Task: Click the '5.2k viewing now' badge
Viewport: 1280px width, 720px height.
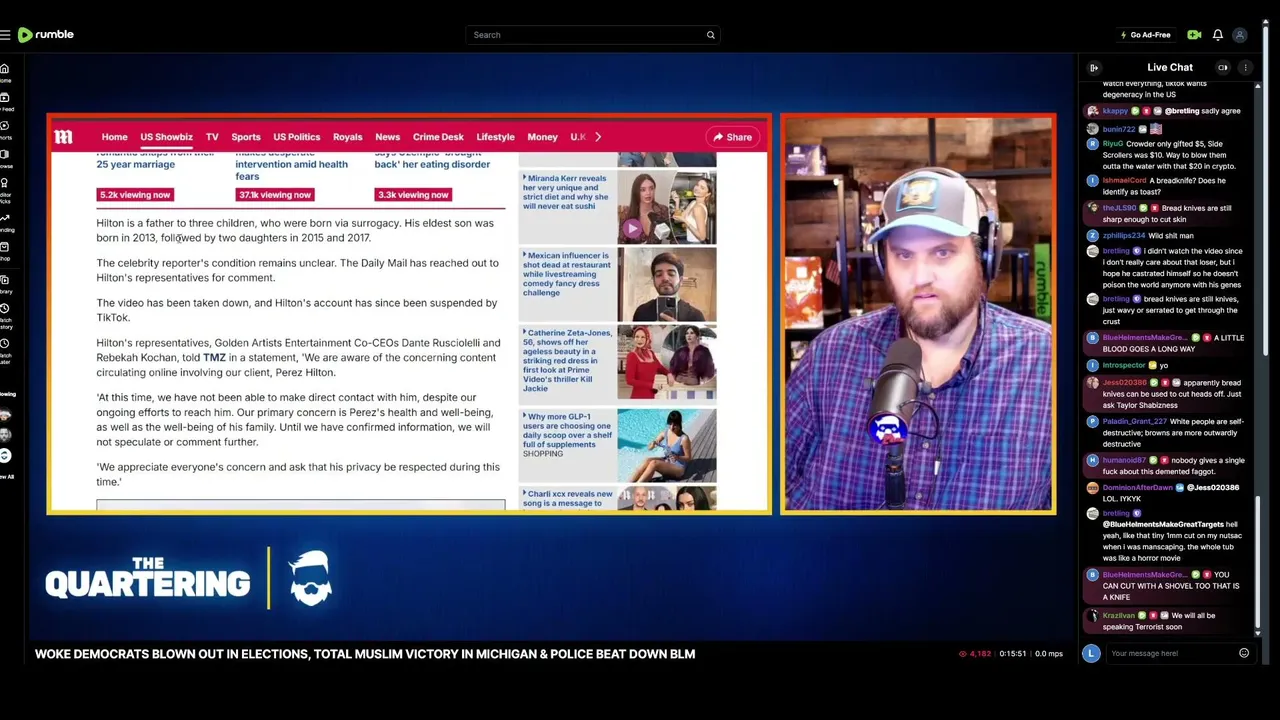Action: tap(135, 195)
